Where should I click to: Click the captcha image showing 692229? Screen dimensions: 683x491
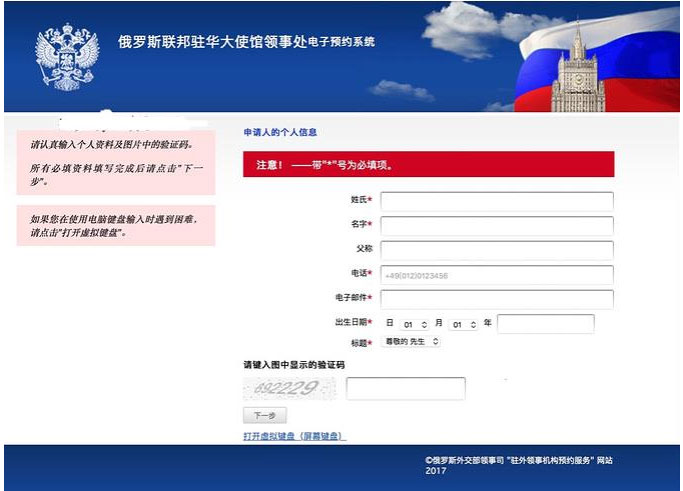coord(286,388)
